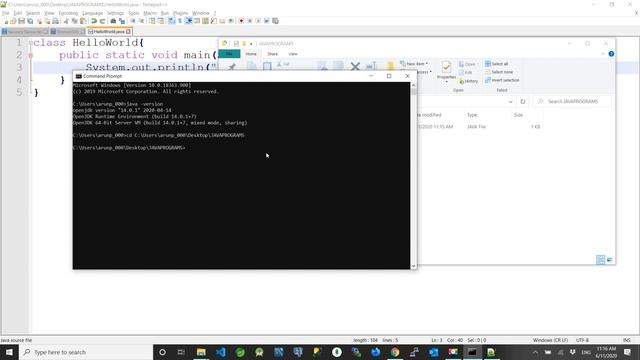Click the Delete X icon in File Explorer ribbon
This screenshot has width=640, height=360.
[x=355, y=67]
